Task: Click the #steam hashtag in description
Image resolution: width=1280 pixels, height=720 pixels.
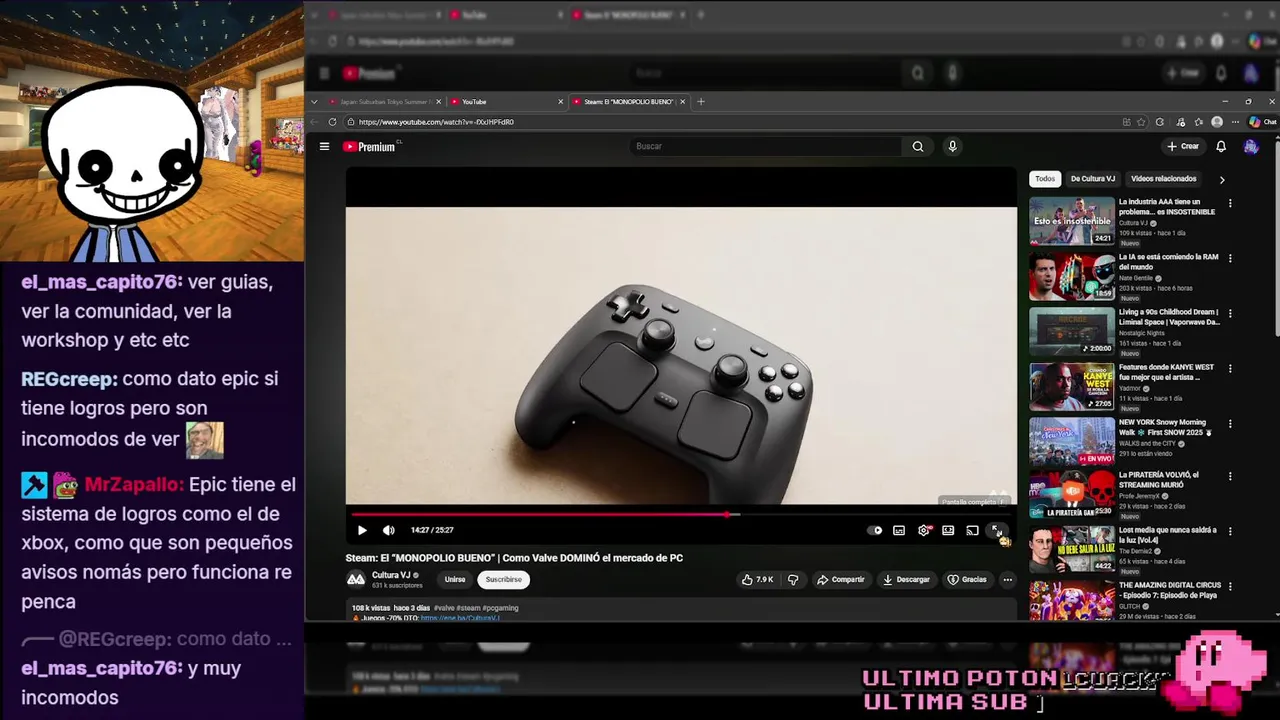Action: (468, 608)
